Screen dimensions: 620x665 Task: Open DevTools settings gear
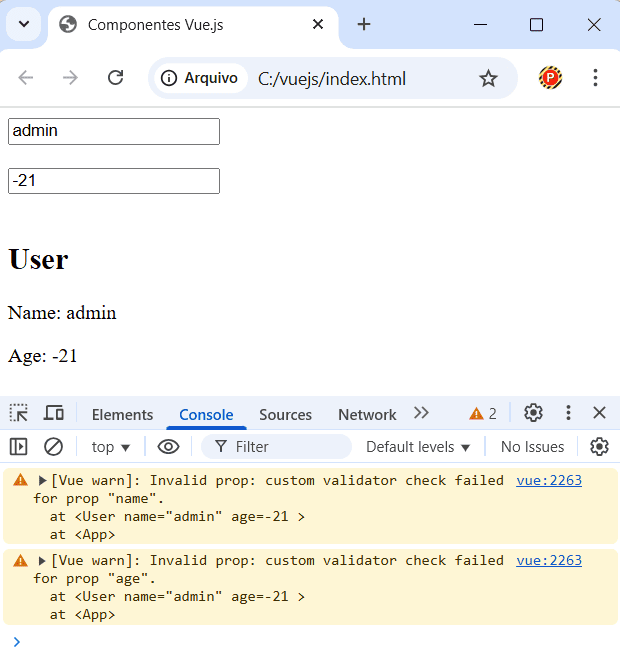(x=533, y=413)
